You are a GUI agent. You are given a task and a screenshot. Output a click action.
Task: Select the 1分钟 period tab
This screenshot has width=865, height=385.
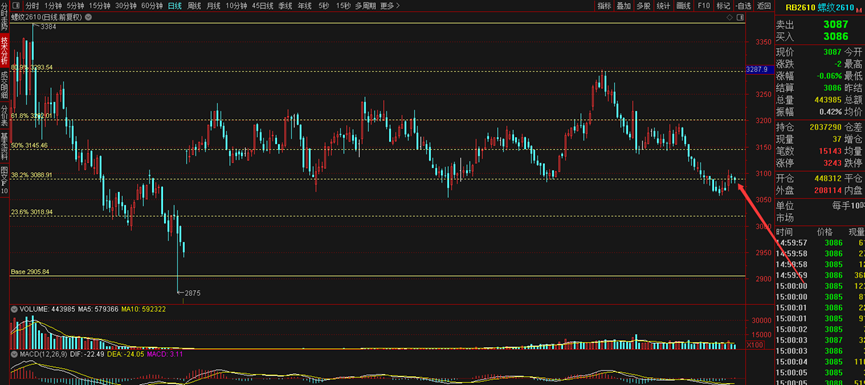54,6
